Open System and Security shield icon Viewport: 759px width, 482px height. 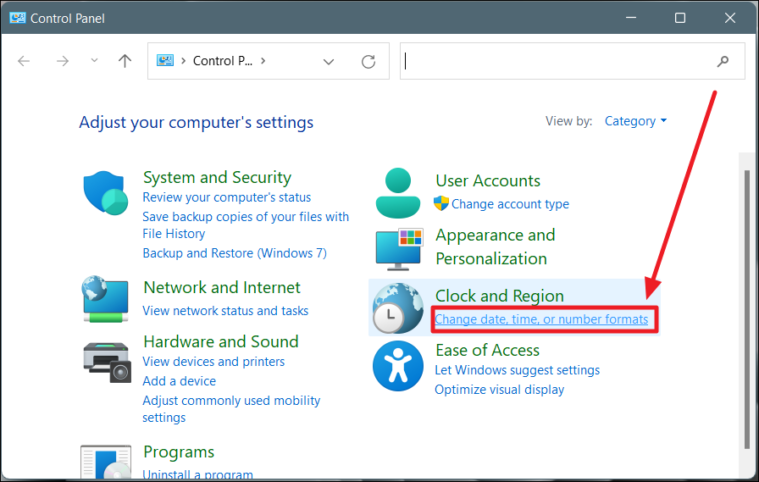click(x=106, y=193)
